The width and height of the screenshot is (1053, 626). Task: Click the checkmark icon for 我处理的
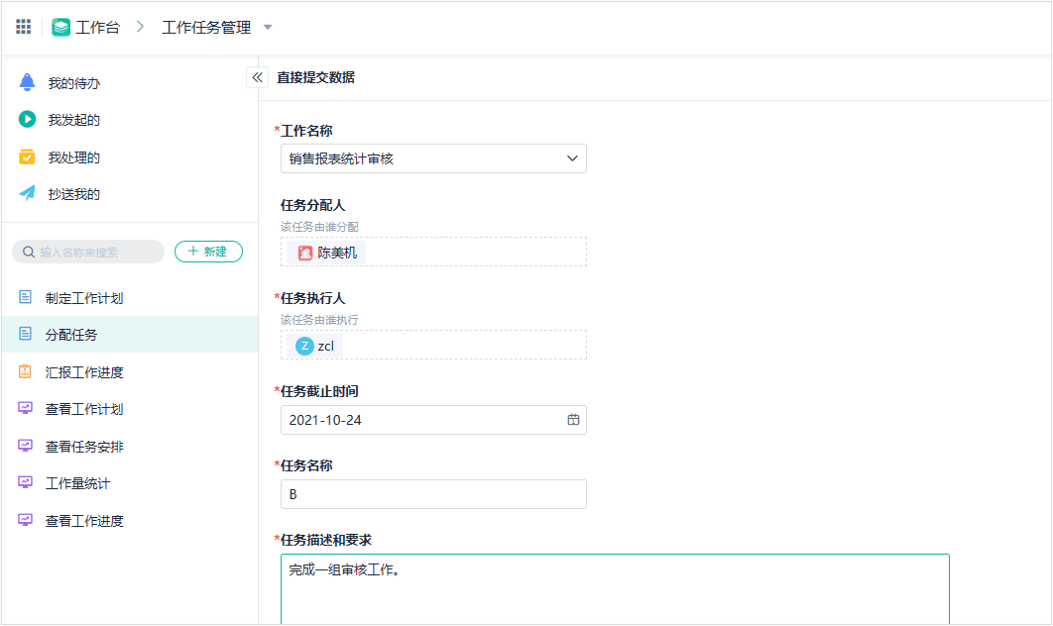pyautogui.click(x=27, y=157)
